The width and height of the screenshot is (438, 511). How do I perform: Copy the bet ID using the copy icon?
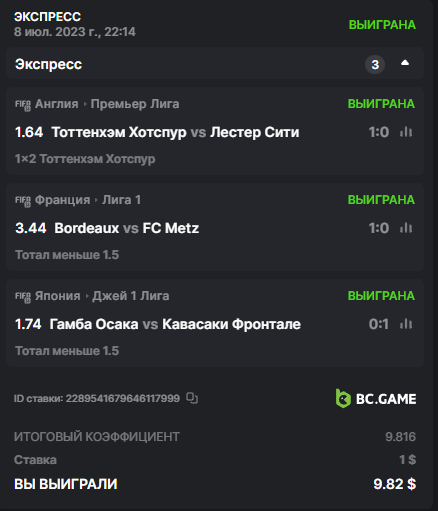pos(192,398)
